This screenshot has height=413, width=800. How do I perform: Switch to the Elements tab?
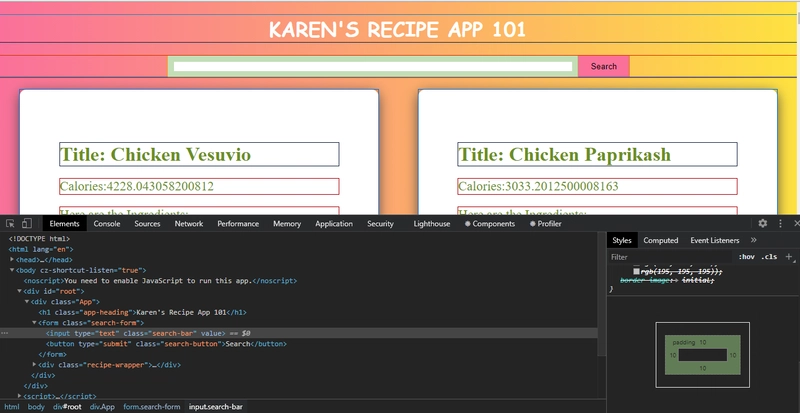pyautogui.click(x=64, y=224)
